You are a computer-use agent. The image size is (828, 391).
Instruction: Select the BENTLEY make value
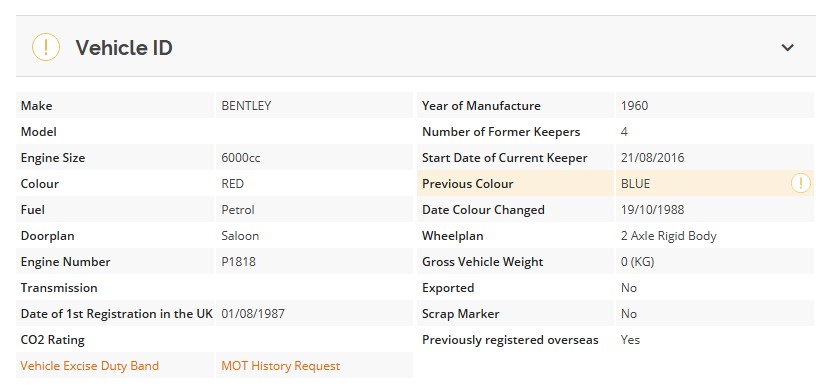coord(246,106)
